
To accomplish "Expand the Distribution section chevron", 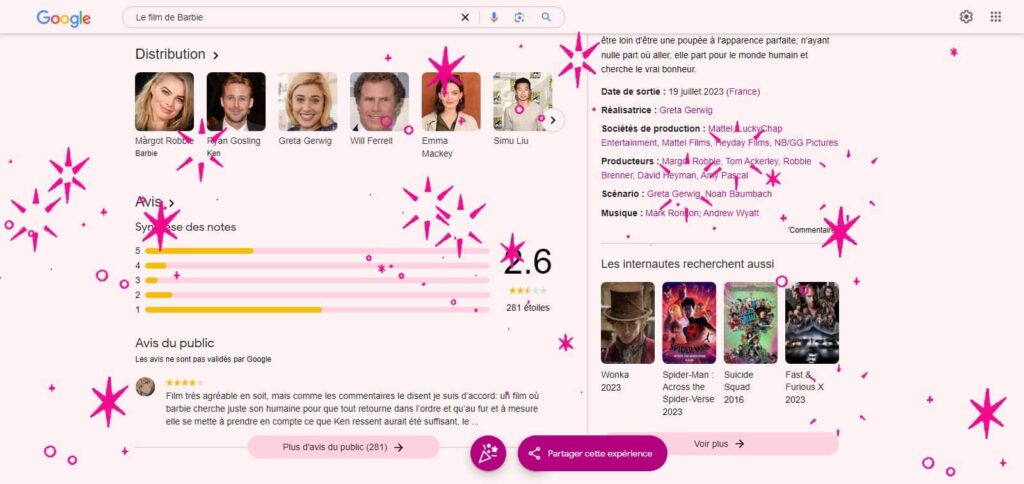I will coord(216,55).
